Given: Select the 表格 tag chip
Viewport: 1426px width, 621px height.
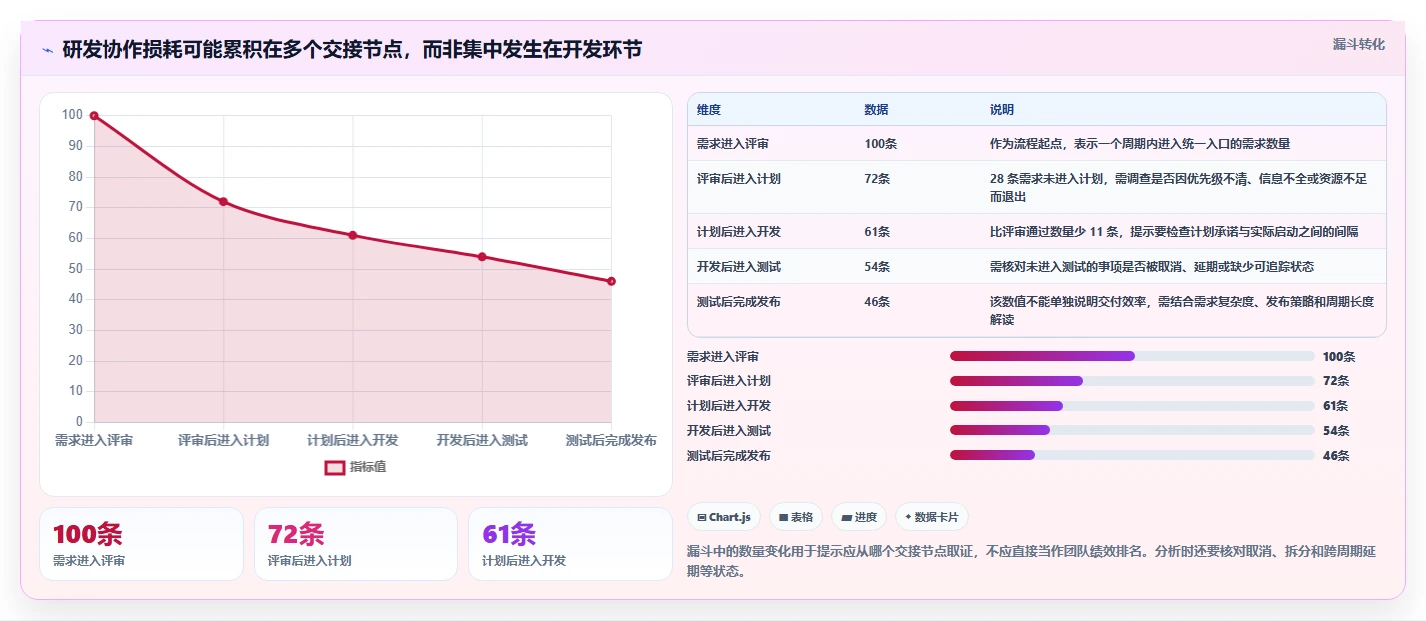Looking at the screenshot, I should point(796,517).
